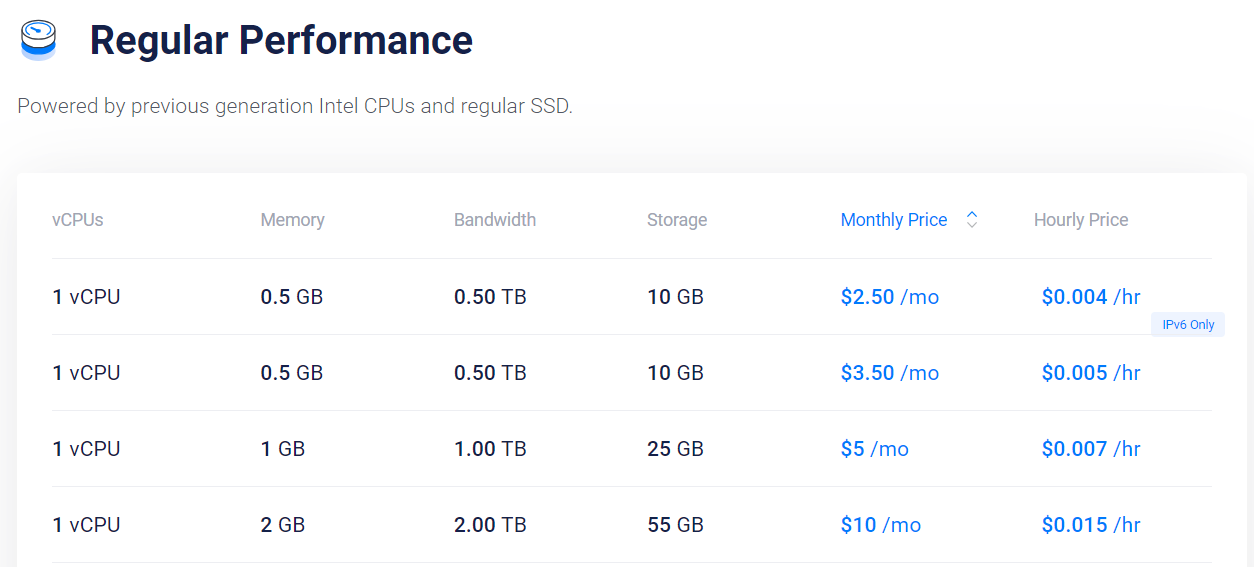Click the $0.004 /hr hourly price
Image resolution: width=1254 pixels, height=567 pixels.
(x=1091, y=297)
